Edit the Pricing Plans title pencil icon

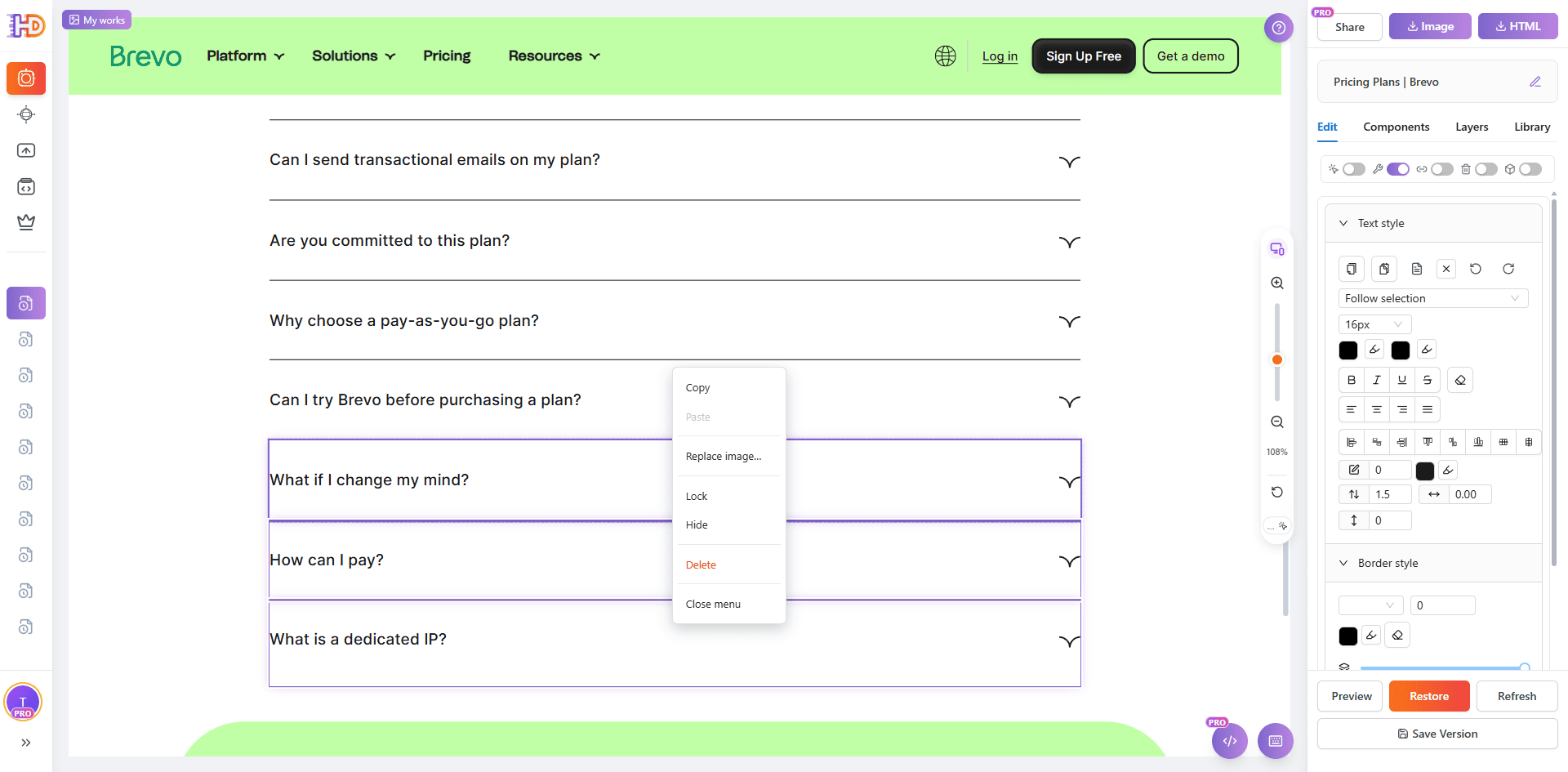click(1535, 82)
